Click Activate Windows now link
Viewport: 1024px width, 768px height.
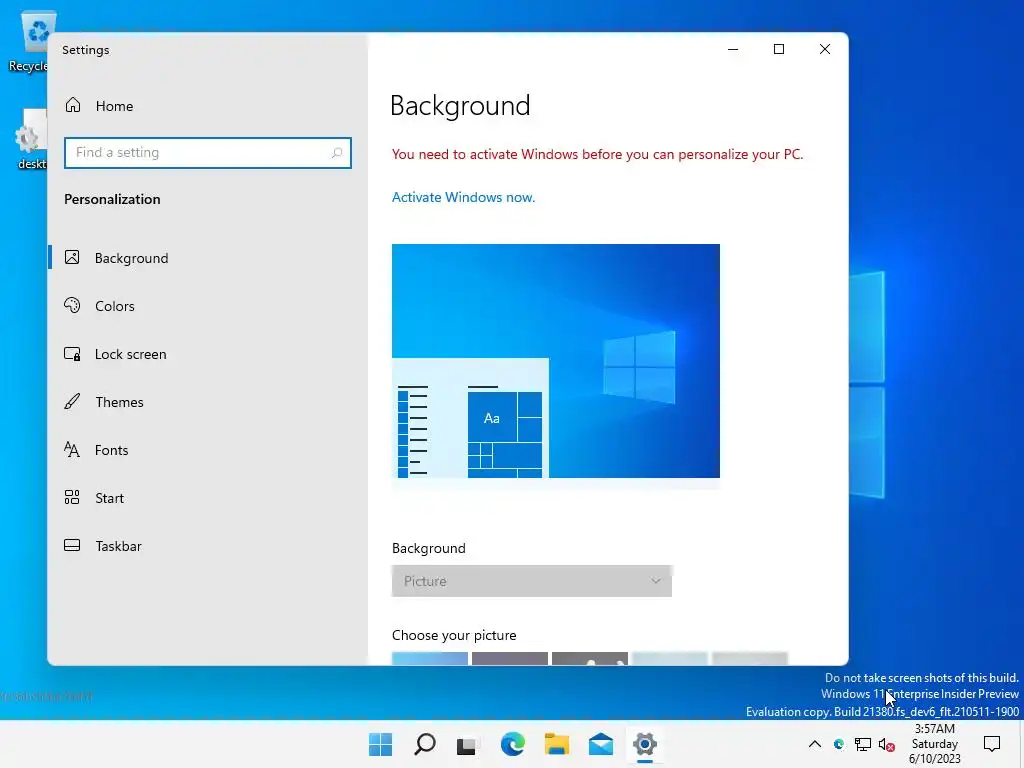[463, 197]
